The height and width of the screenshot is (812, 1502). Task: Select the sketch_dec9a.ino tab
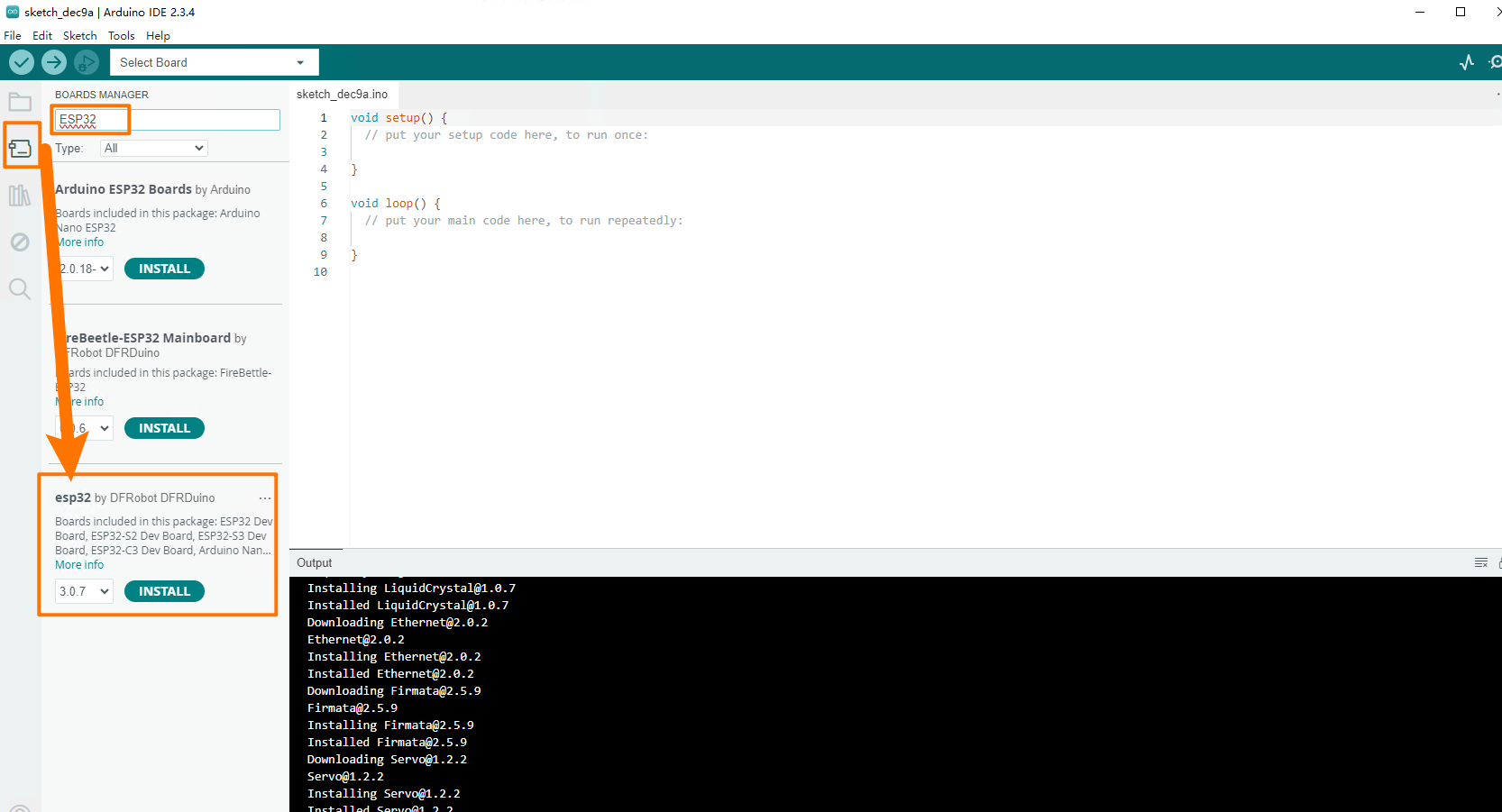tap(343, 94)
